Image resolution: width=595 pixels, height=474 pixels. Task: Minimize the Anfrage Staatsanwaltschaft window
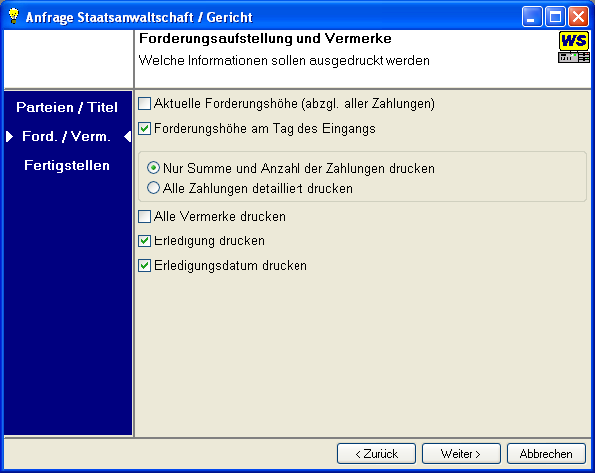coord(532,17)
